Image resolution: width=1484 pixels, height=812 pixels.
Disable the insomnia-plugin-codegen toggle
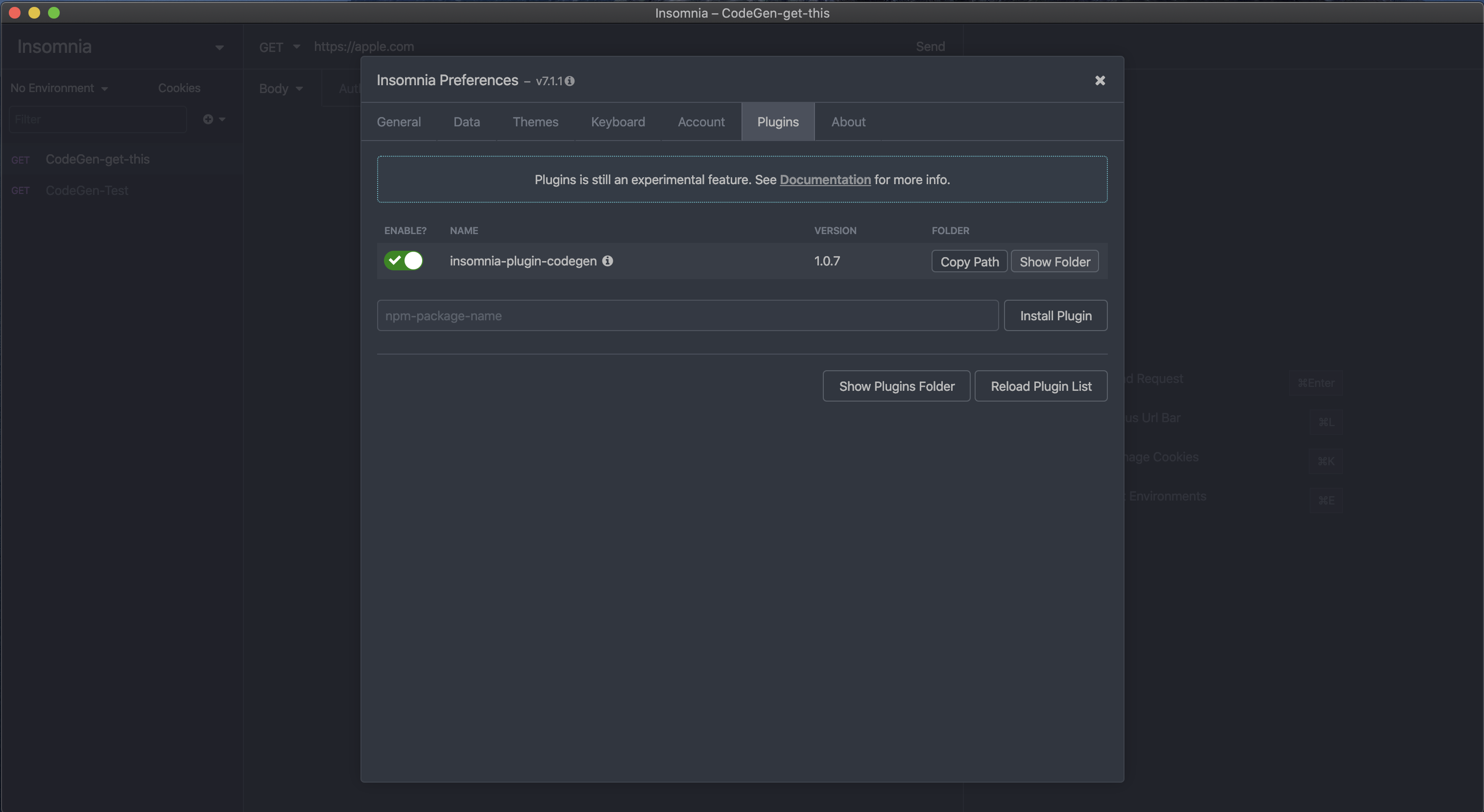403,261
